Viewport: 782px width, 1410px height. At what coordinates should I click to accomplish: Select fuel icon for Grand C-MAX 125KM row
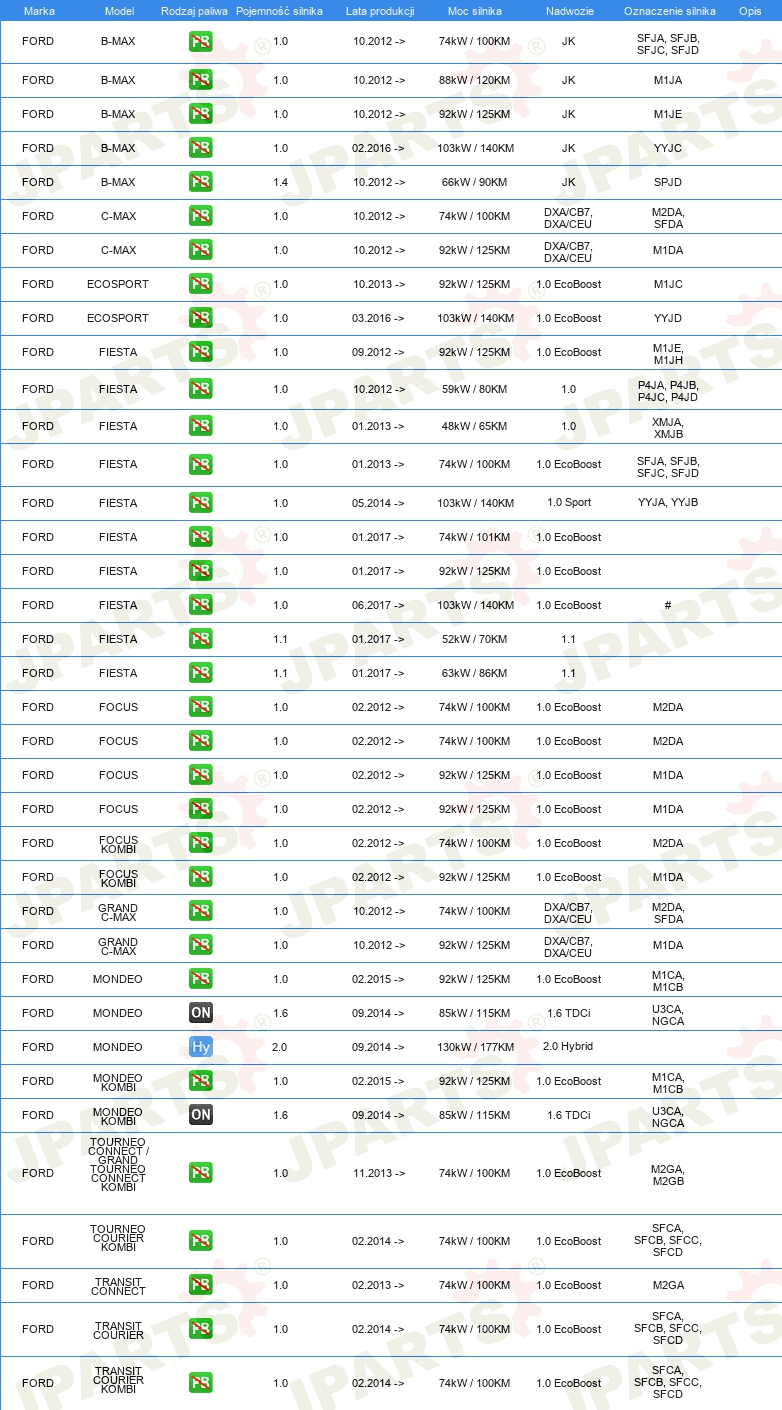point(201,945)
